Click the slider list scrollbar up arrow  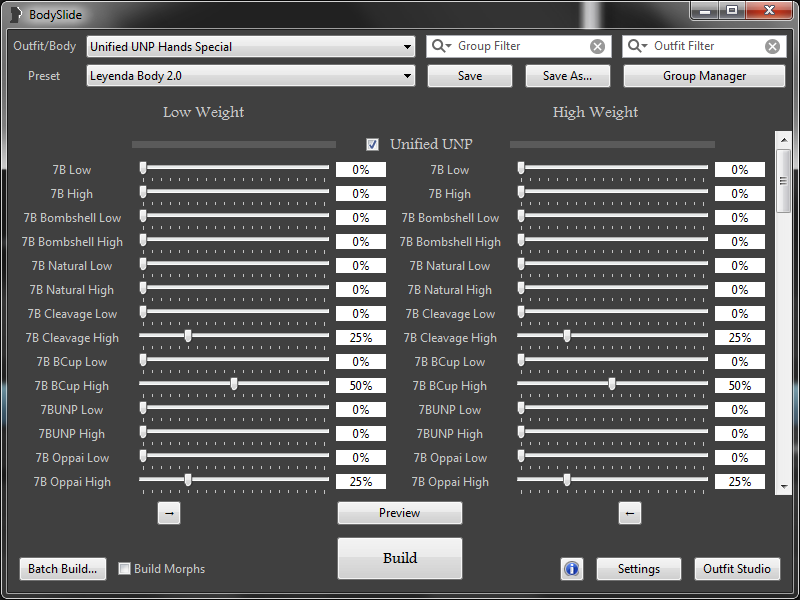(x=783, y=139)
